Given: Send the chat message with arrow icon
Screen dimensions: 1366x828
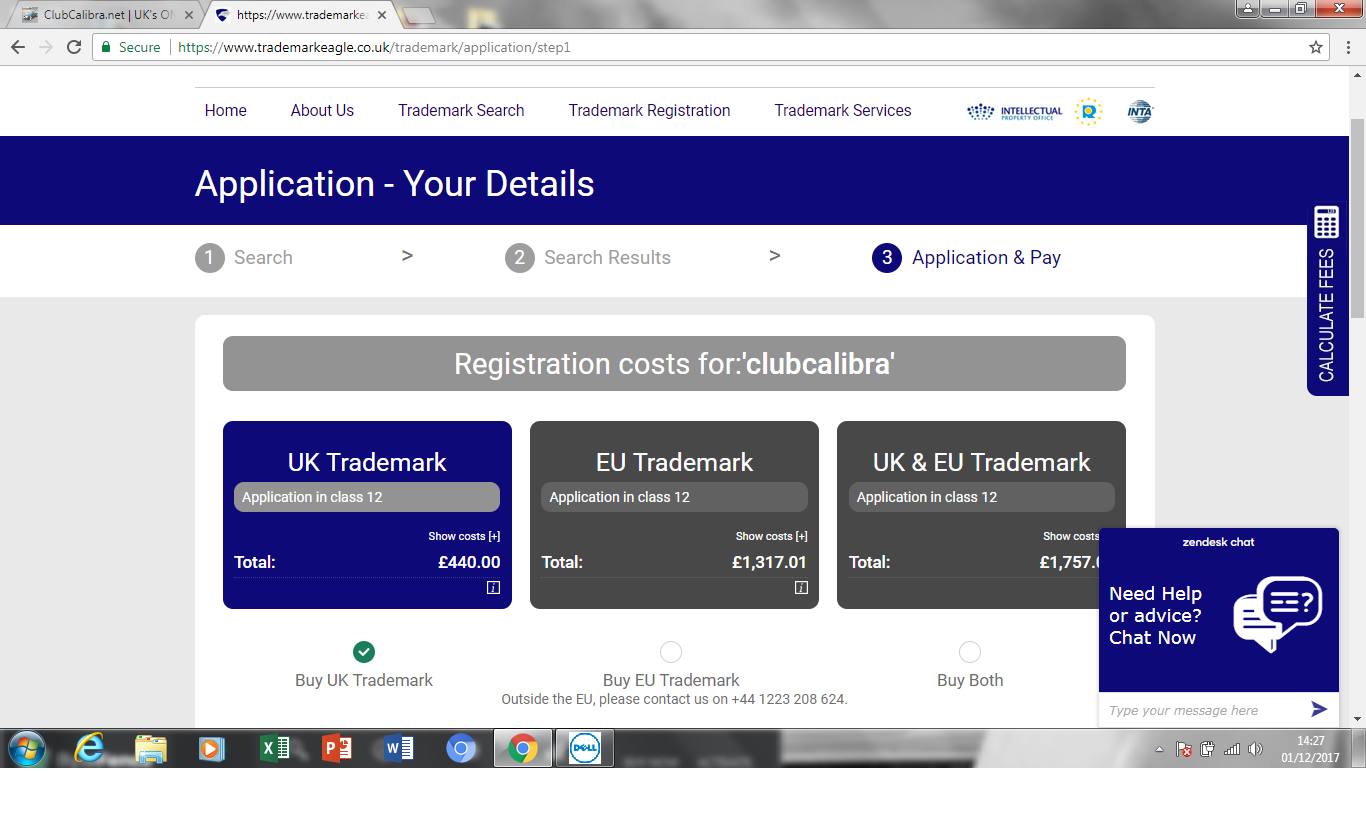Looking at the screenshot, I should point(1319,709).
